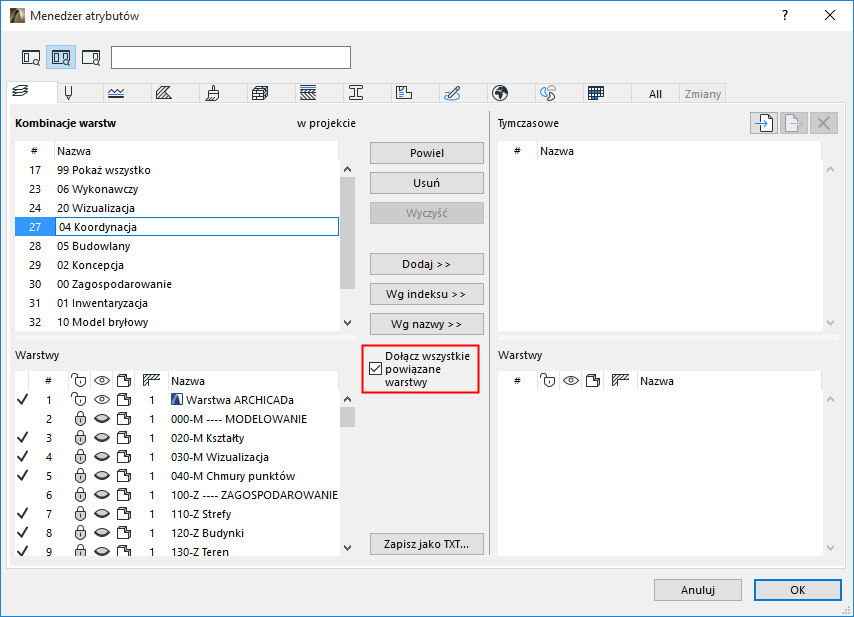Toggle eye of 000-M ---- MODELOWANIE layer
Image resolution: width=854 pixels, height=617 pixels.
[x=102, y=419]
